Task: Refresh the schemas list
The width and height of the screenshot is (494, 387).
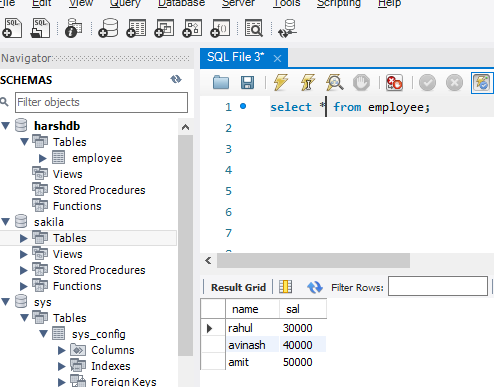Action: click(x=176, y=79)
